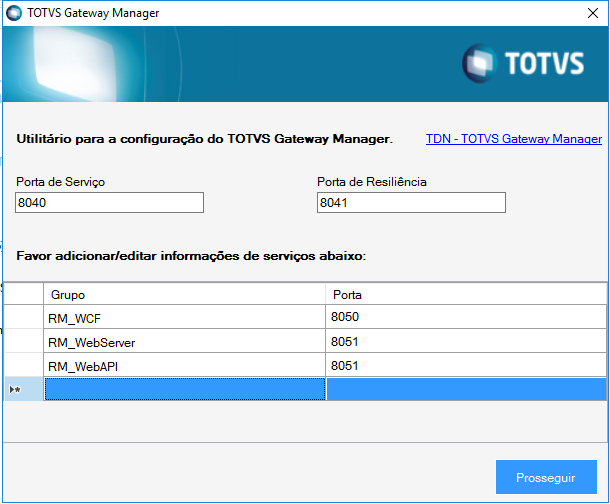This screenshot has height=504, width=610.
Task: Click the TOTVS logo in the banner
Action: coord(523,63)
